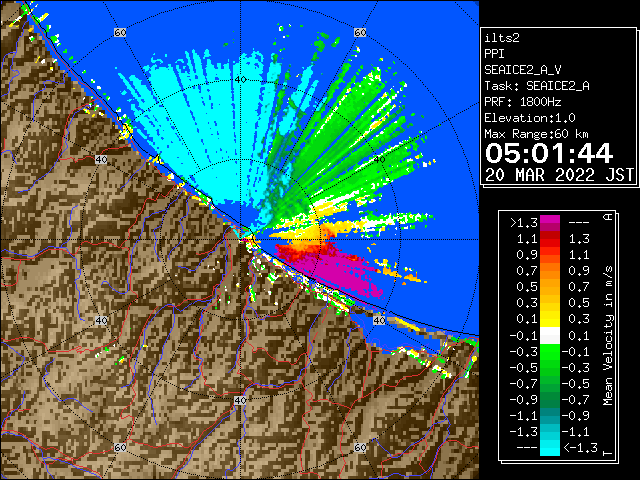This screenshot has height=480, width=640.
Task: Click the radar site name ilts2
Action: pos(502,38)
